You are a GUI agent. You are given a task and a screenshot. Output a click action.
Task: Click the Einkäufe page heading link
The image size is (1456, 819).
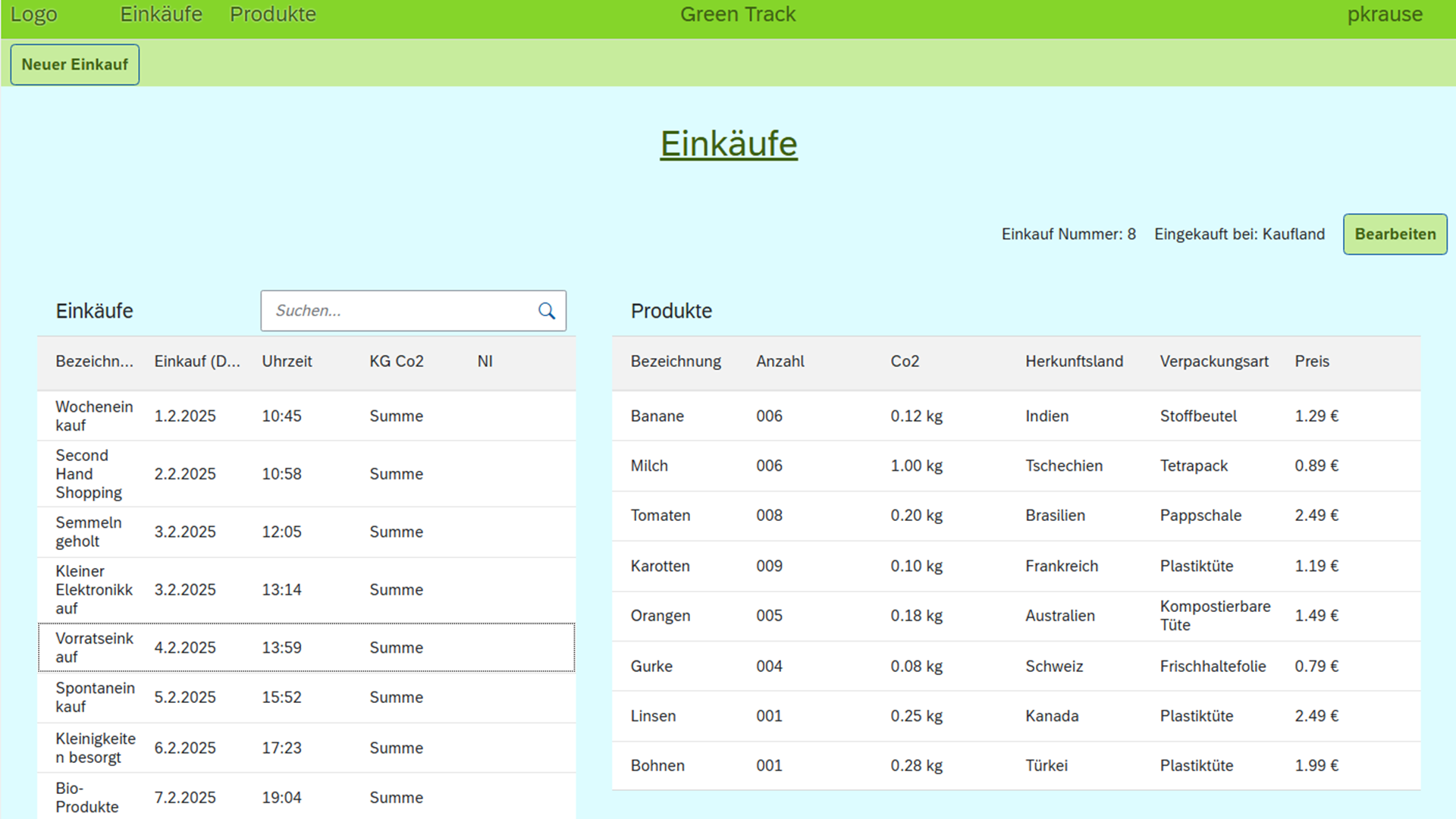[728, 144]
